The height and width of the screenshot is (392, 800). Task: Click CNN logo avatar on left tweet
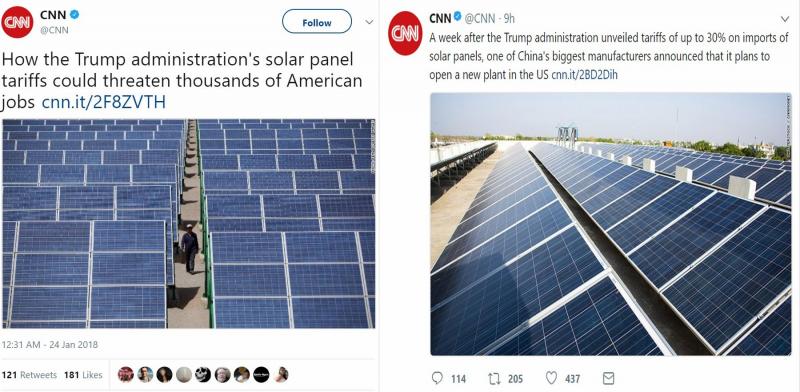tap(17, 22)
